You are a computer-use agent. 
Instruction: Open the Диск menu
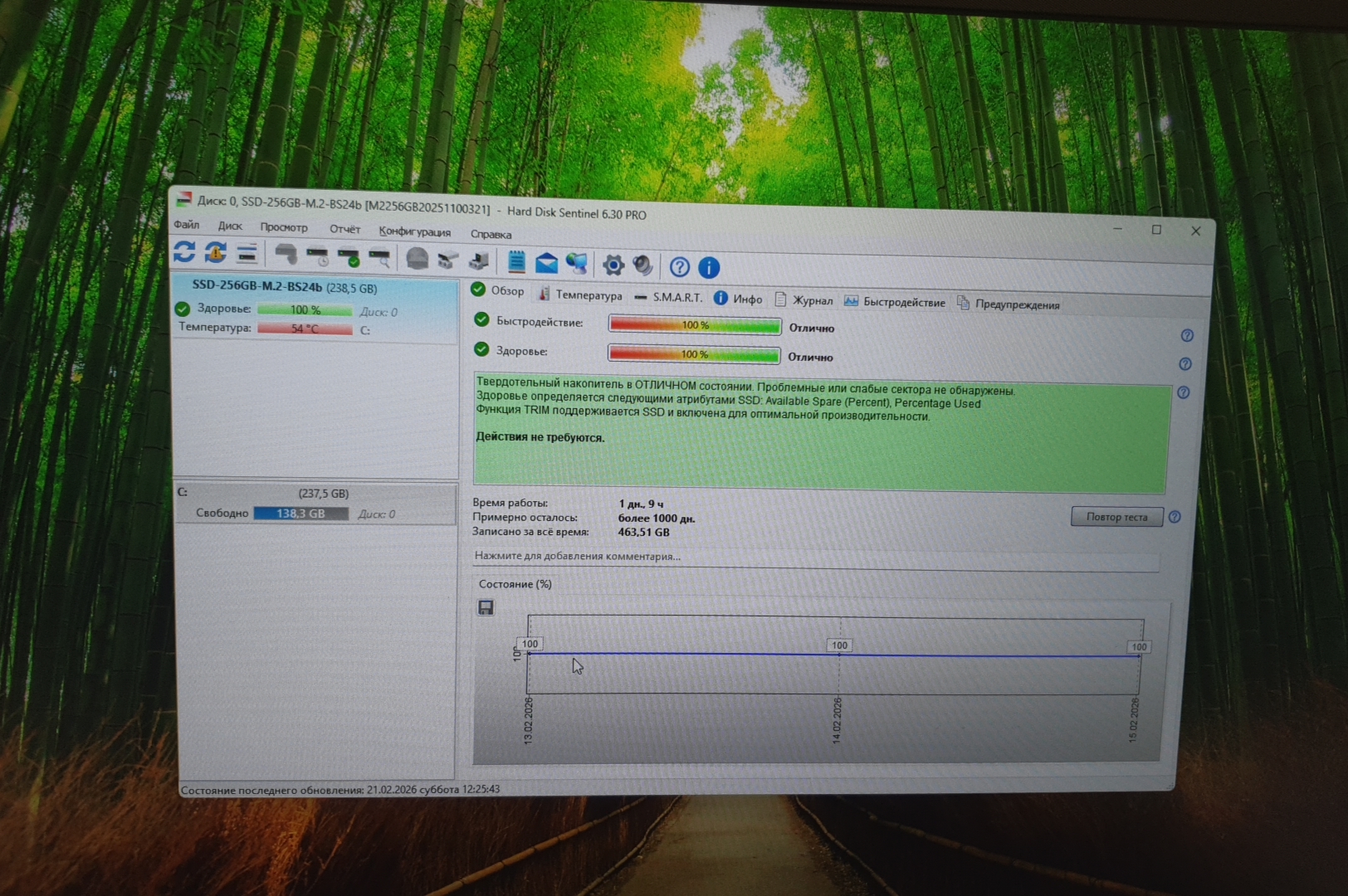coord(230,226)
